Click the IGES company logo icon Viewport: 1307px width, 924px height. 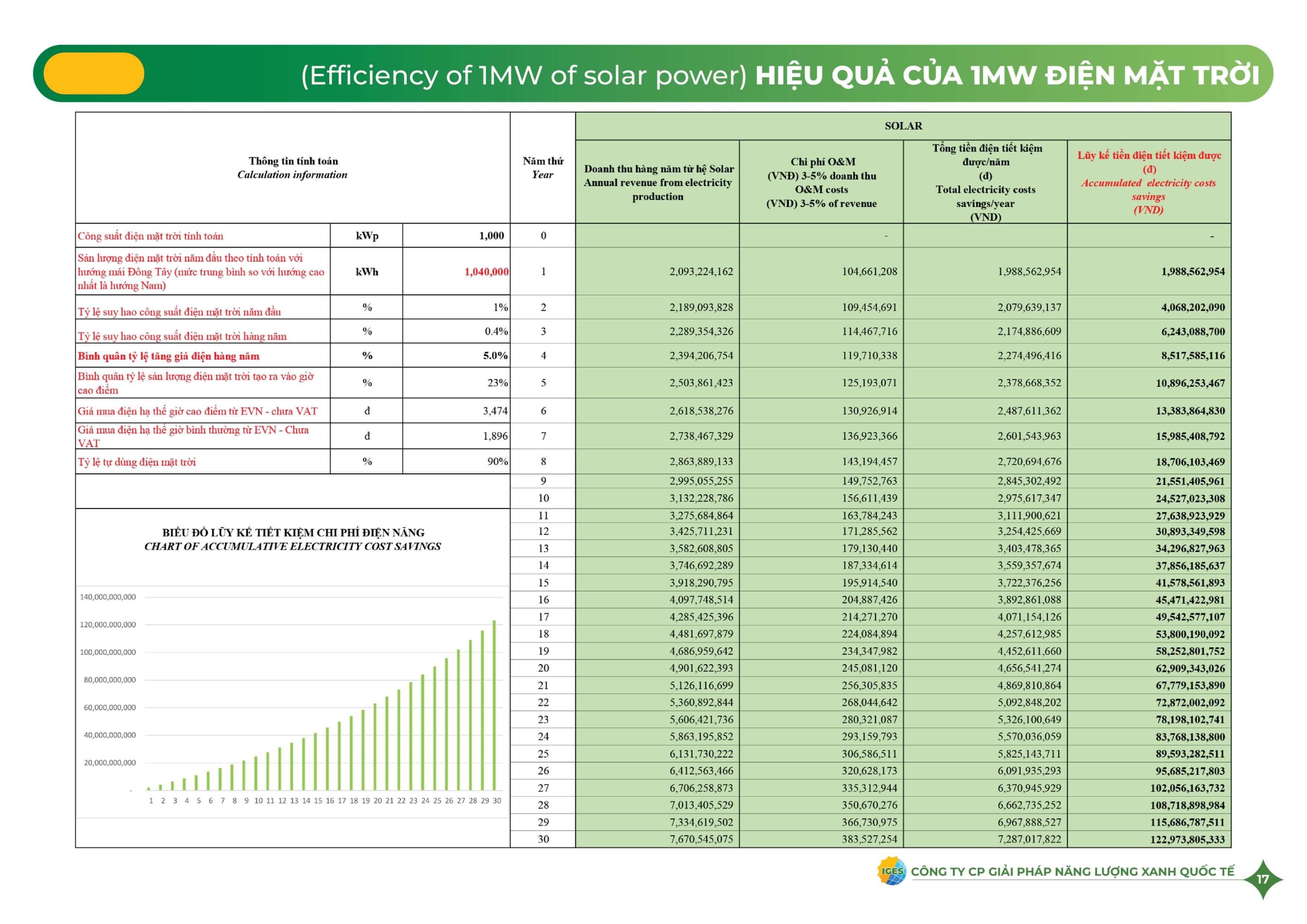click(892, 871)
